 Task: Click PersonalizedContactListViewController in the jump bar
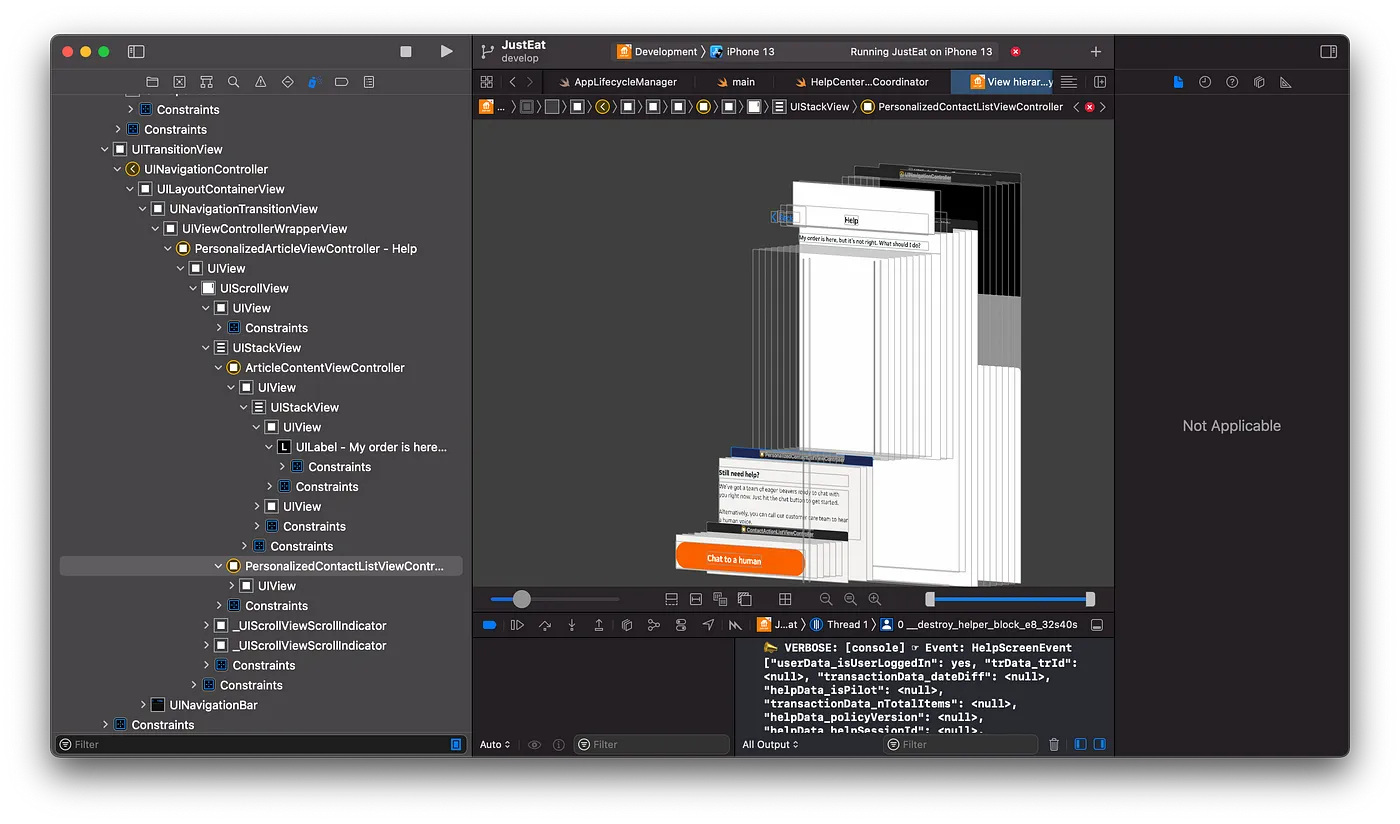[x=962, y=107]
